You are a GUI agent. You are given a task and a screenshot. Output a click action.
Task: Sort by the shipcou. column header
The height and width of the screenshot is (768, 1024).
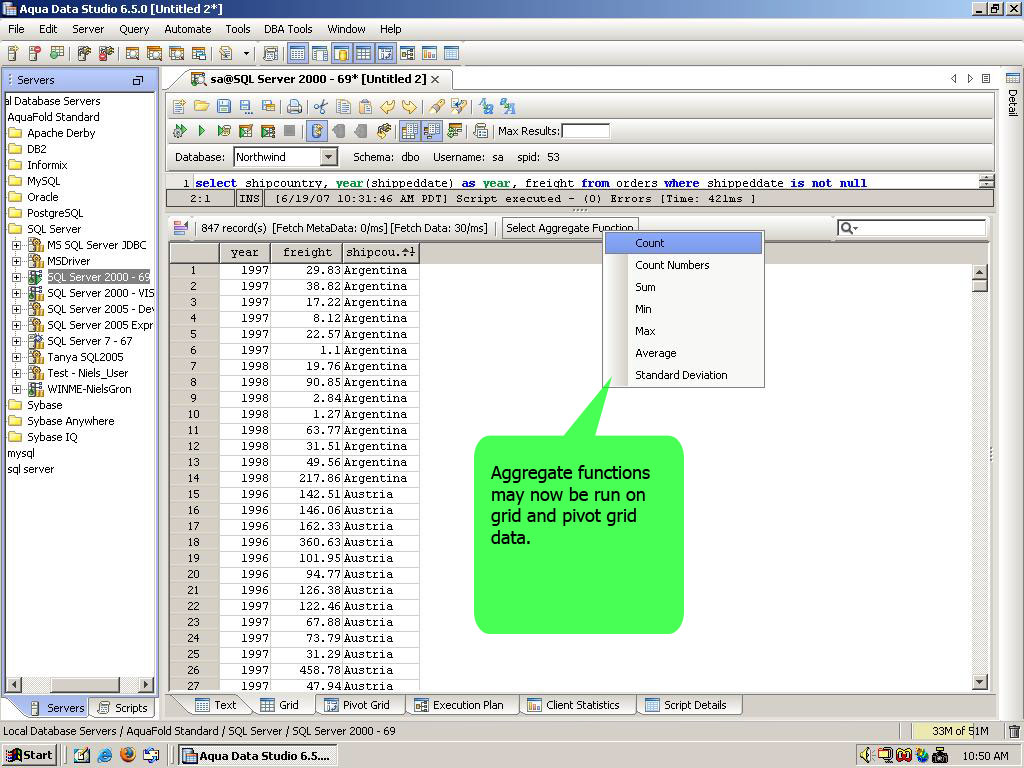[381, 252]
